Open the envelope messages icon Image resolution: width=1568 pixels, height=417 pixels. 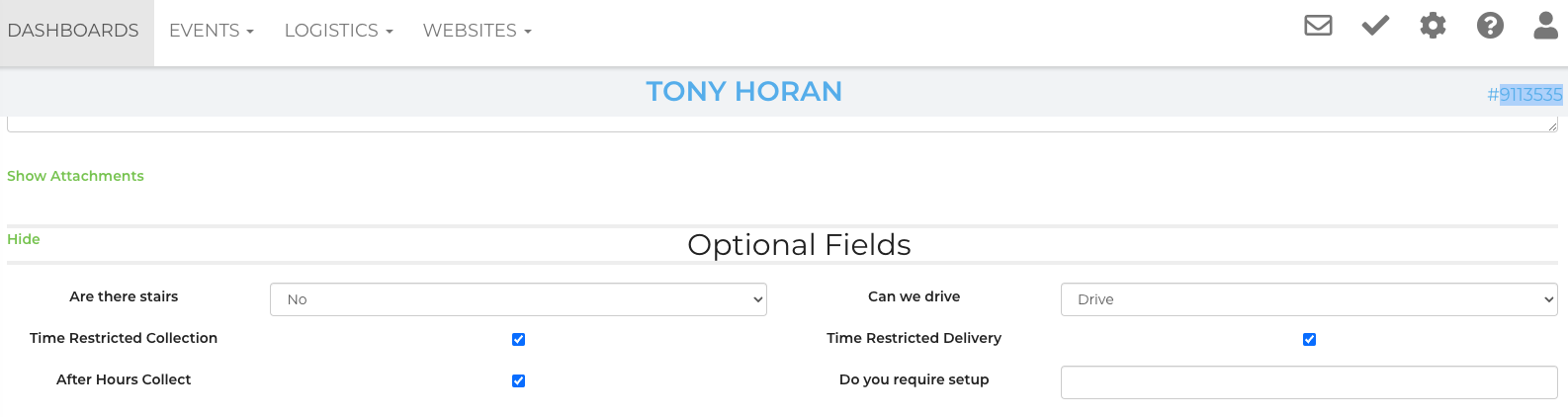point(1318,26)
